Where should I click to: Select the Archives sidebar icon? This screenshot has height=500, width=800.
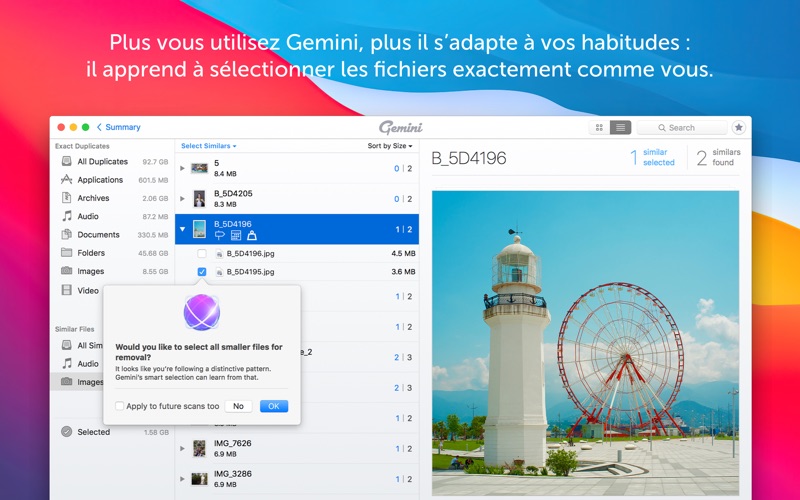coord(66,197)
